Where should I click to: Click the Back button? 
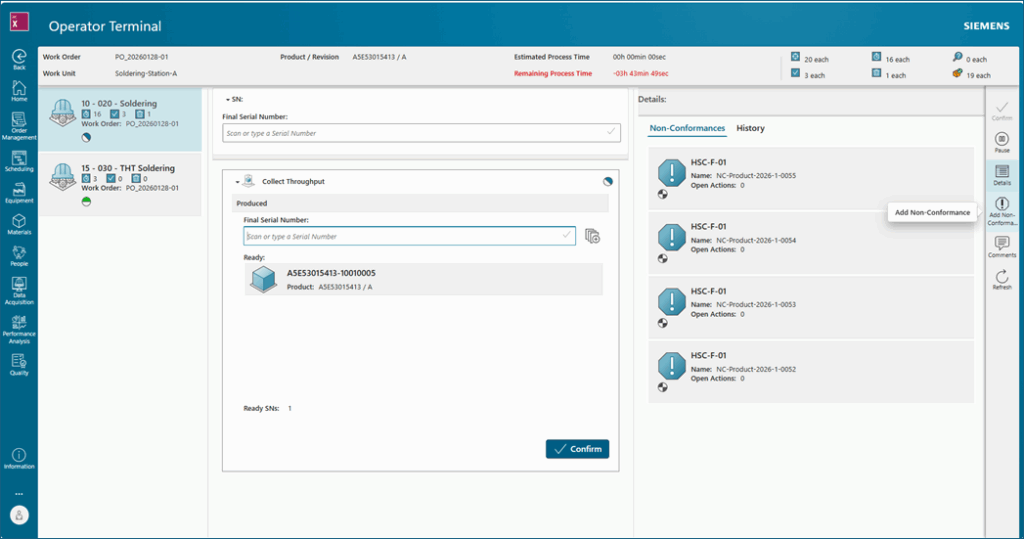coord(19,58)
